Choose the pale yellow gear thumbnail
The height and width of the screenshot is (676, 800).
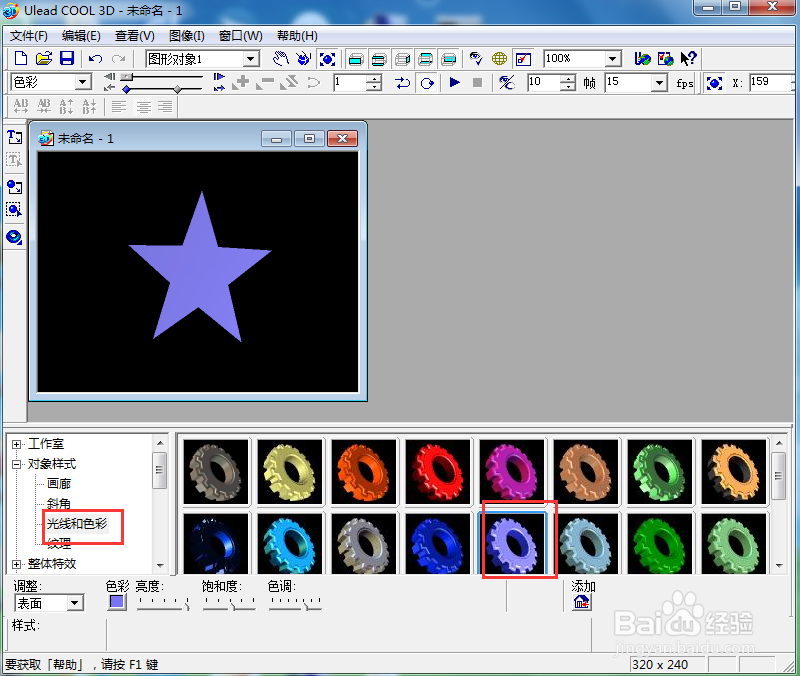[290, 471]
